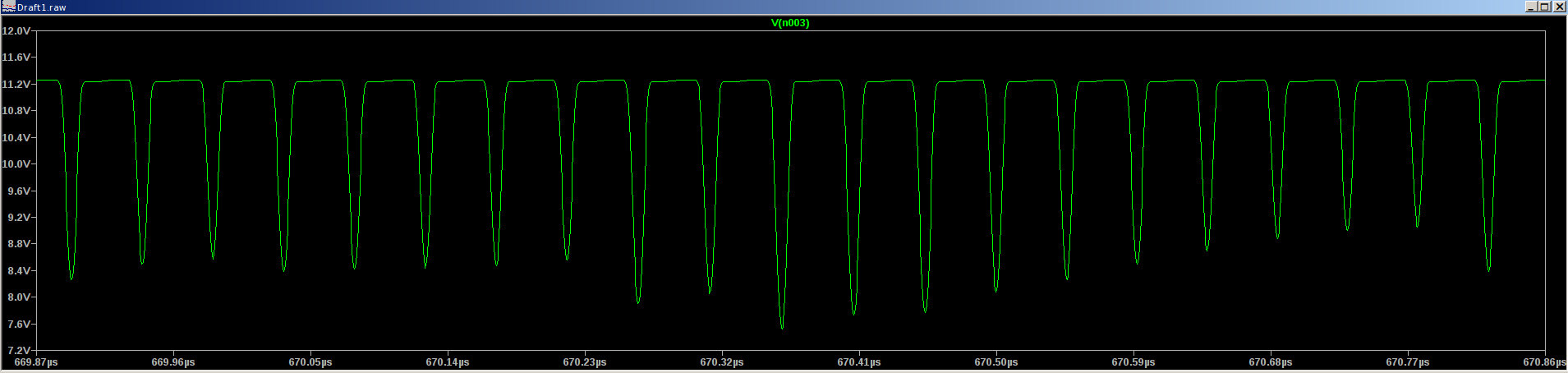1568x373 pixels.
Task: Click the 9.2V y-axis label
Action: coord(19,218)
